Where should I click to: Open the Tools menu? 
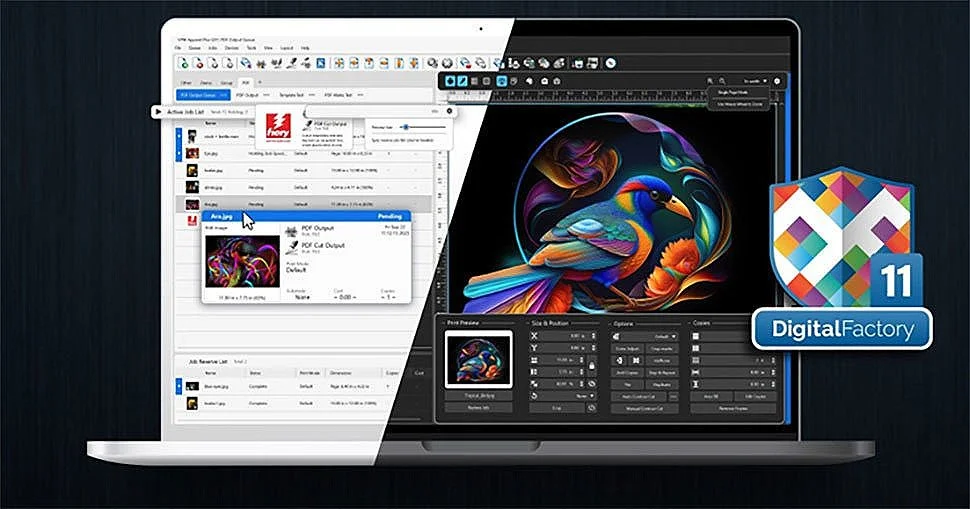click(x=251, y=48)
